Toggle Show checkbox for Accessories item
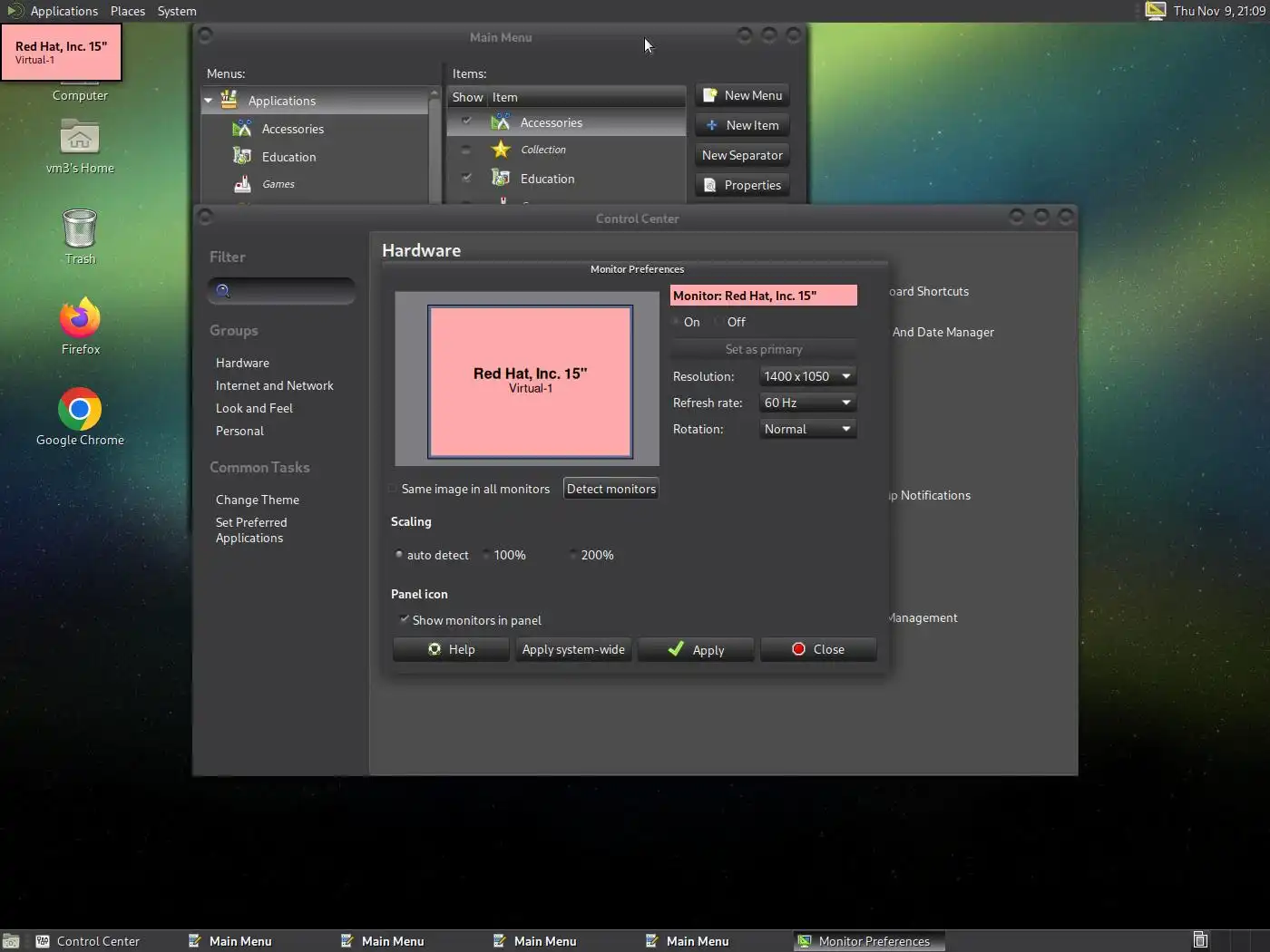The height and width of the screenshot is (952, 1270). pos(466,121)
